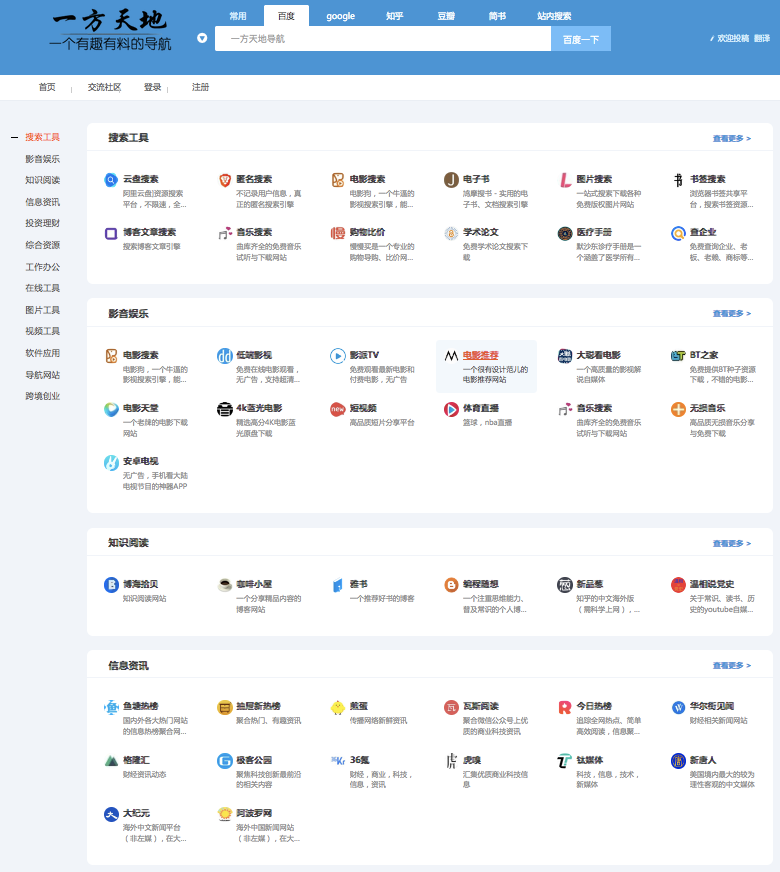780x872 pixels.
Task: Click the 大聪看电影 icon
Action: point(565,355)
